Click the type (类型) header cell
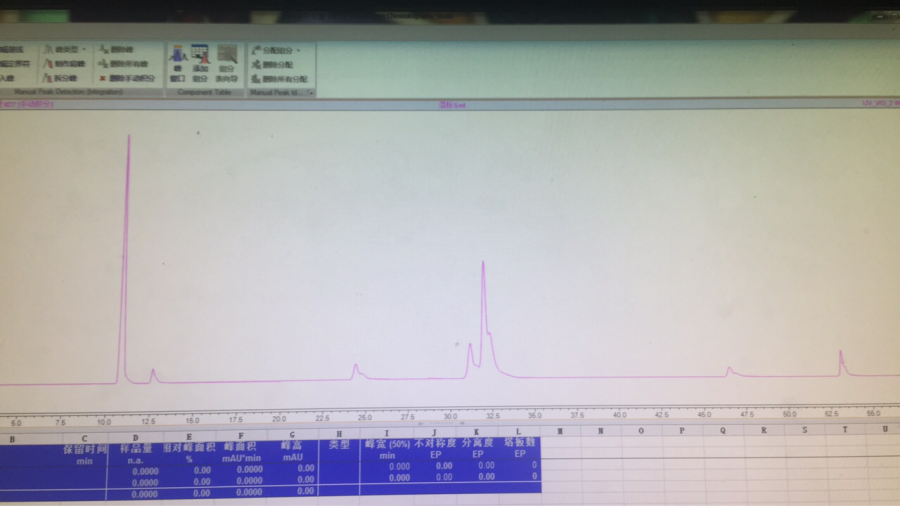The width and height of the screenshot is (900, 506). [x=339, y=445]
